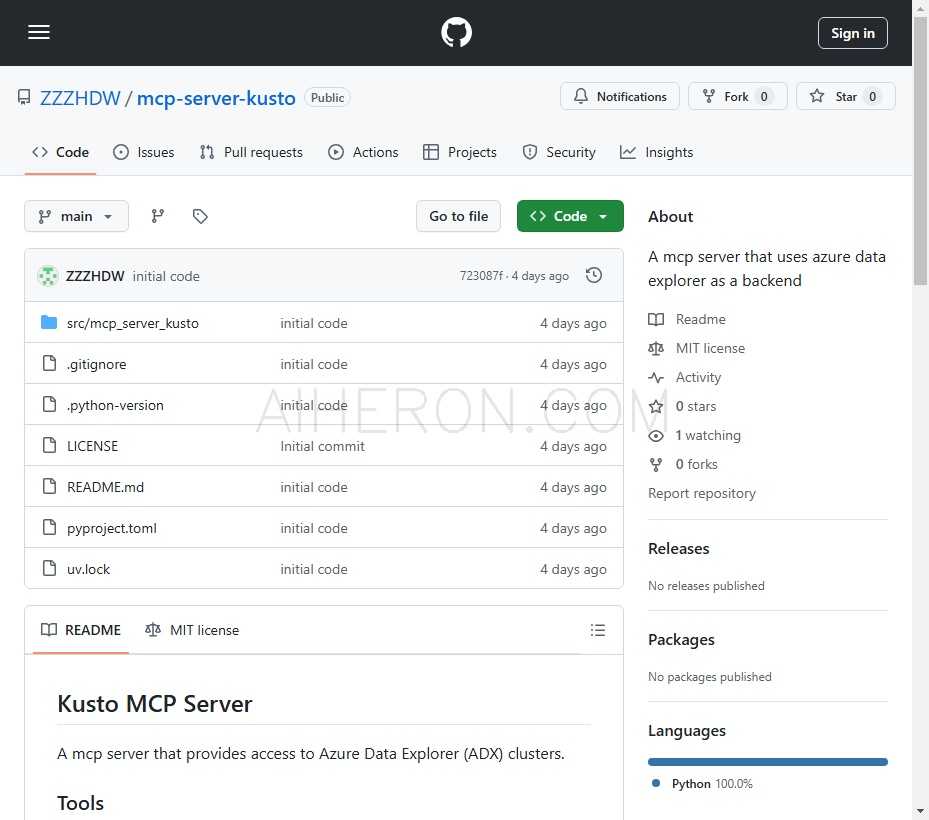Screen dimensions: 929x820
Task: Switch to the Issues tab
Action: 143,152
